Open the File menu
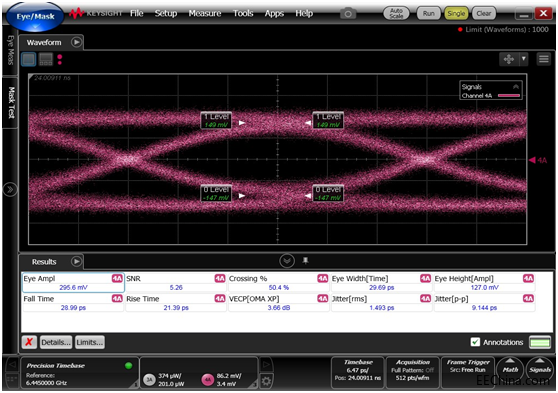 (x=137, y=14)
